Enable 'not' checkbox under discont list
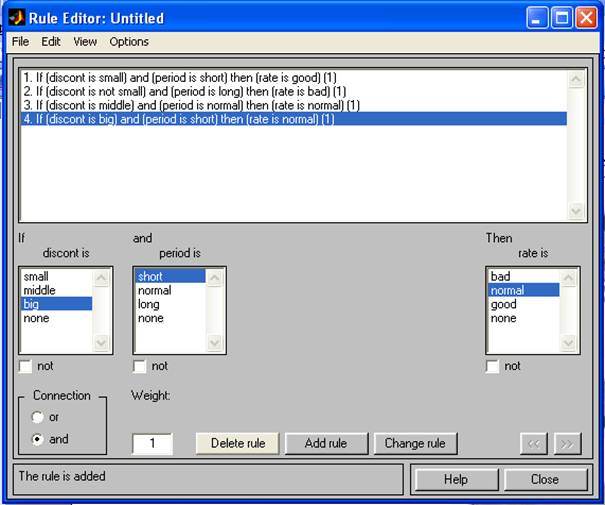 point(25,366)
